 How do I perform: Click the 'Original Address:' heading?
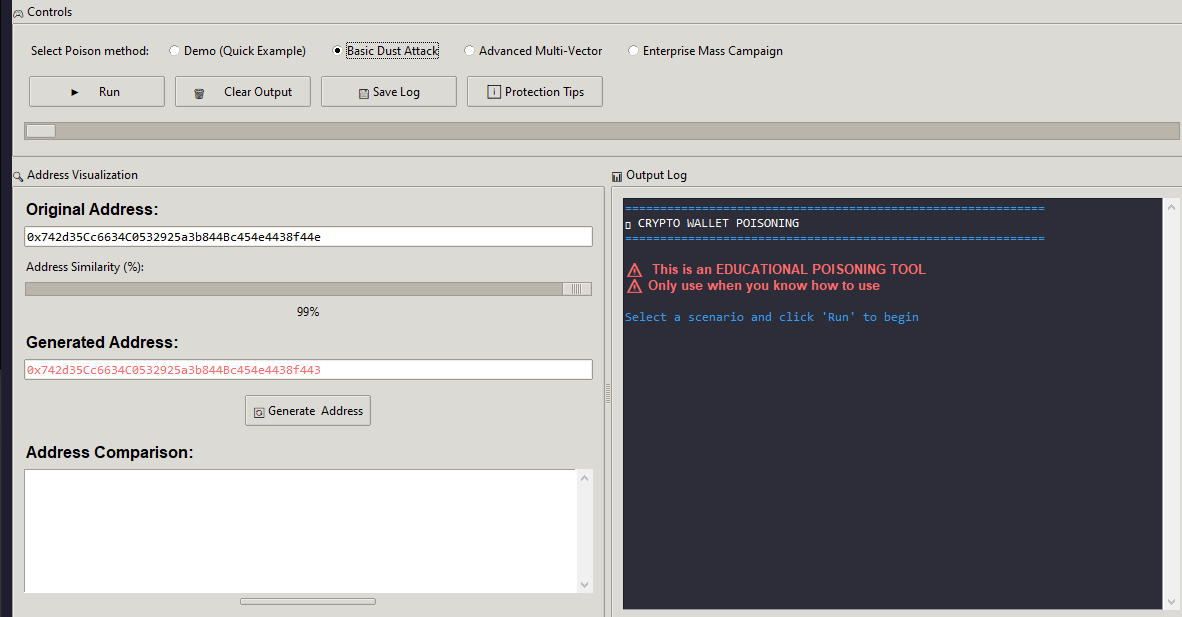tap(92, 210)
